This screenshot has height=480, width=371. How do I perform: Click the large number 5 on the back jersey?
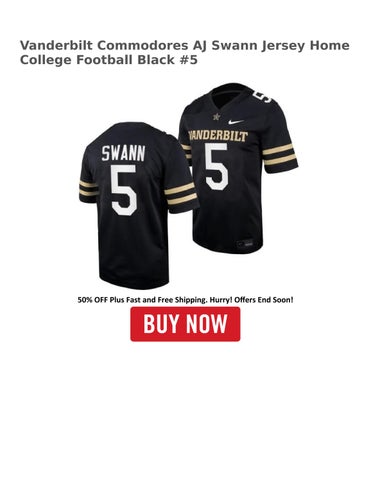[x=124, y=190]
